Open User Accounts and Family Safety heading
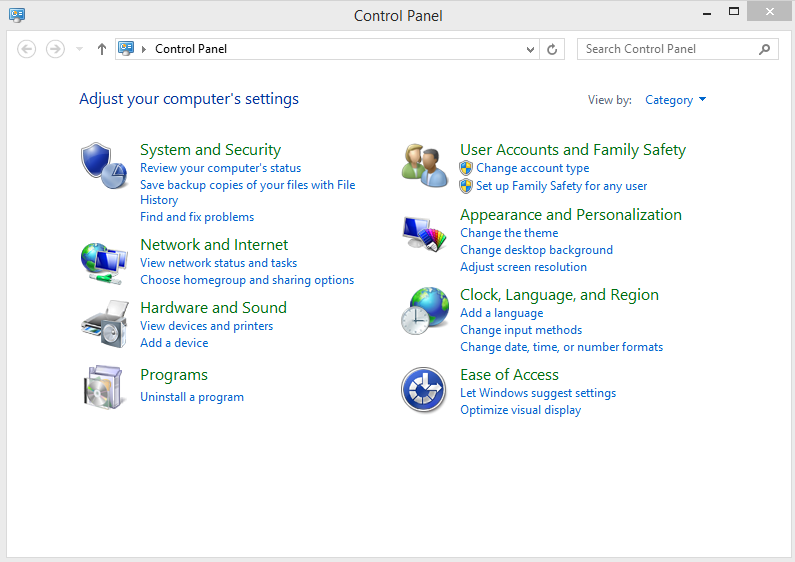 point(573,150)
